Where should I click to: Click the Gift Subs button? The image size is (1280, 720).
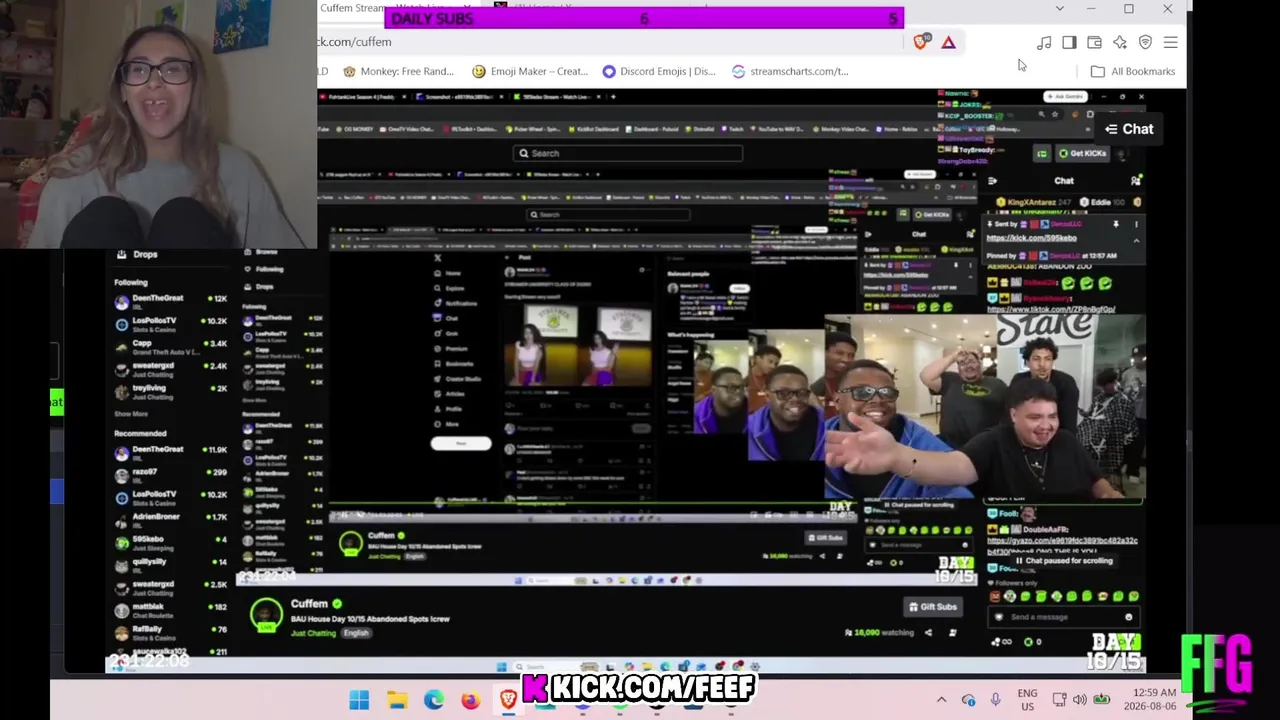coord(932,607)
